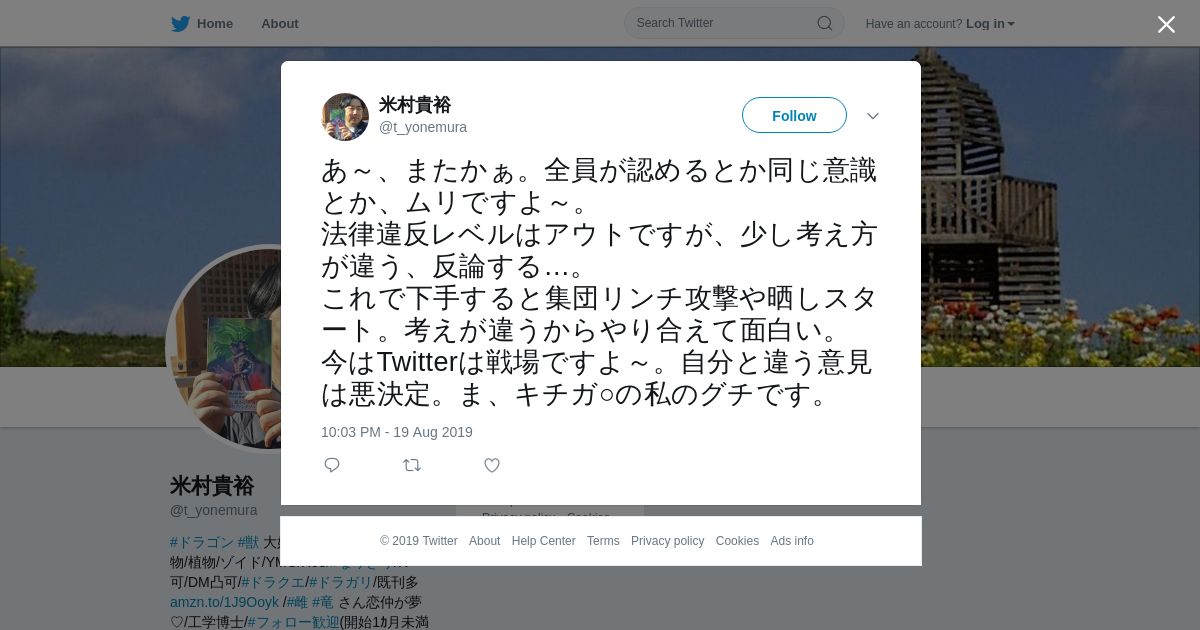Open the tweet timestamp 10:03 PM link
1200x630 pixels.
coord(397,432)
